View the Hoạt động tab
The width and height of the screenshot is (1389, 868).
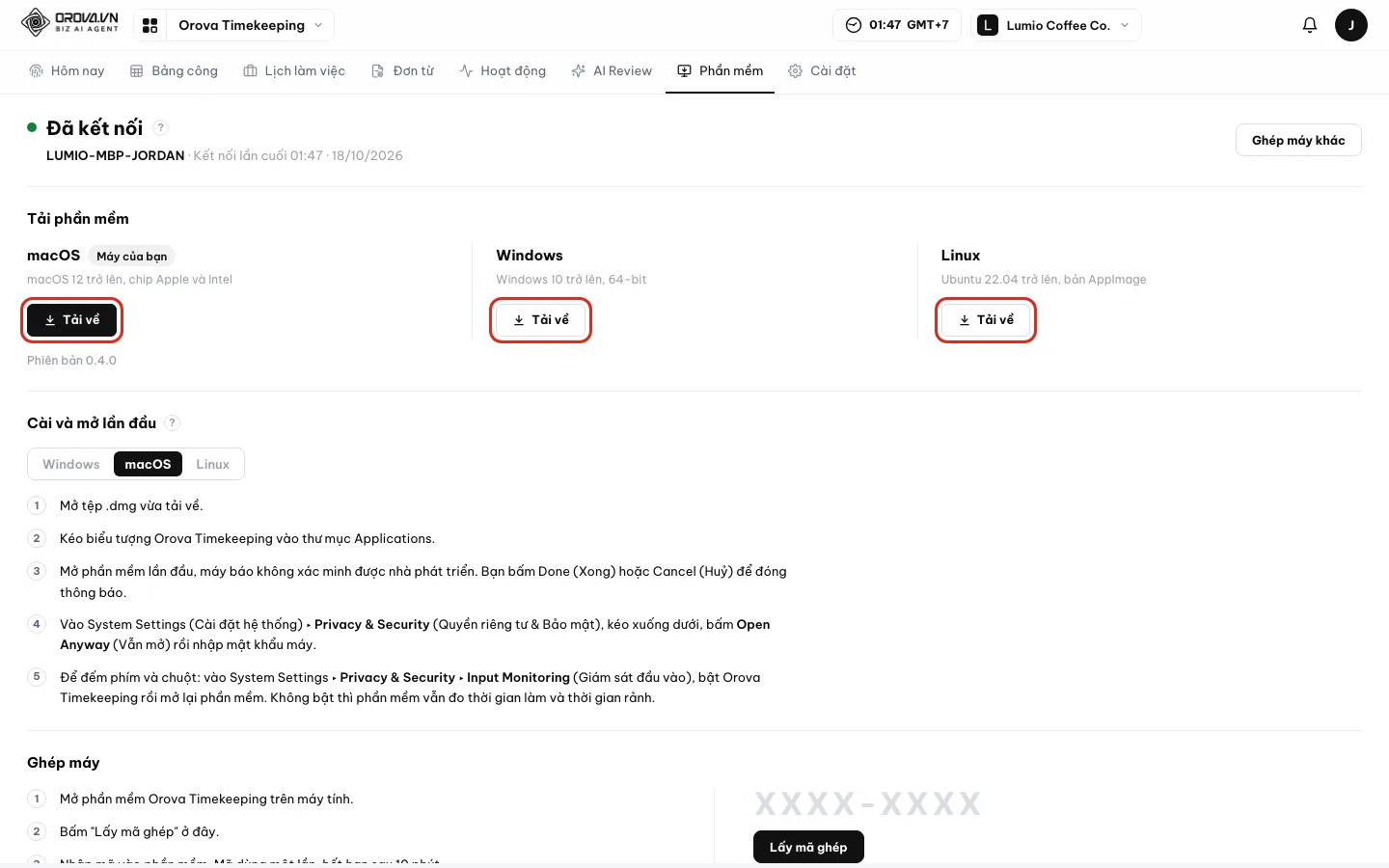(x=503, y=71)
